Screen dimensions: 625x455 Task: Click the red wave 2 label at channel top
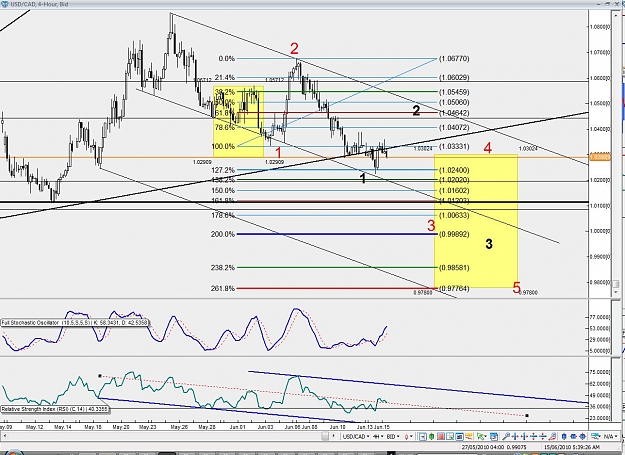pyautogui.click(x=294, y=49)
